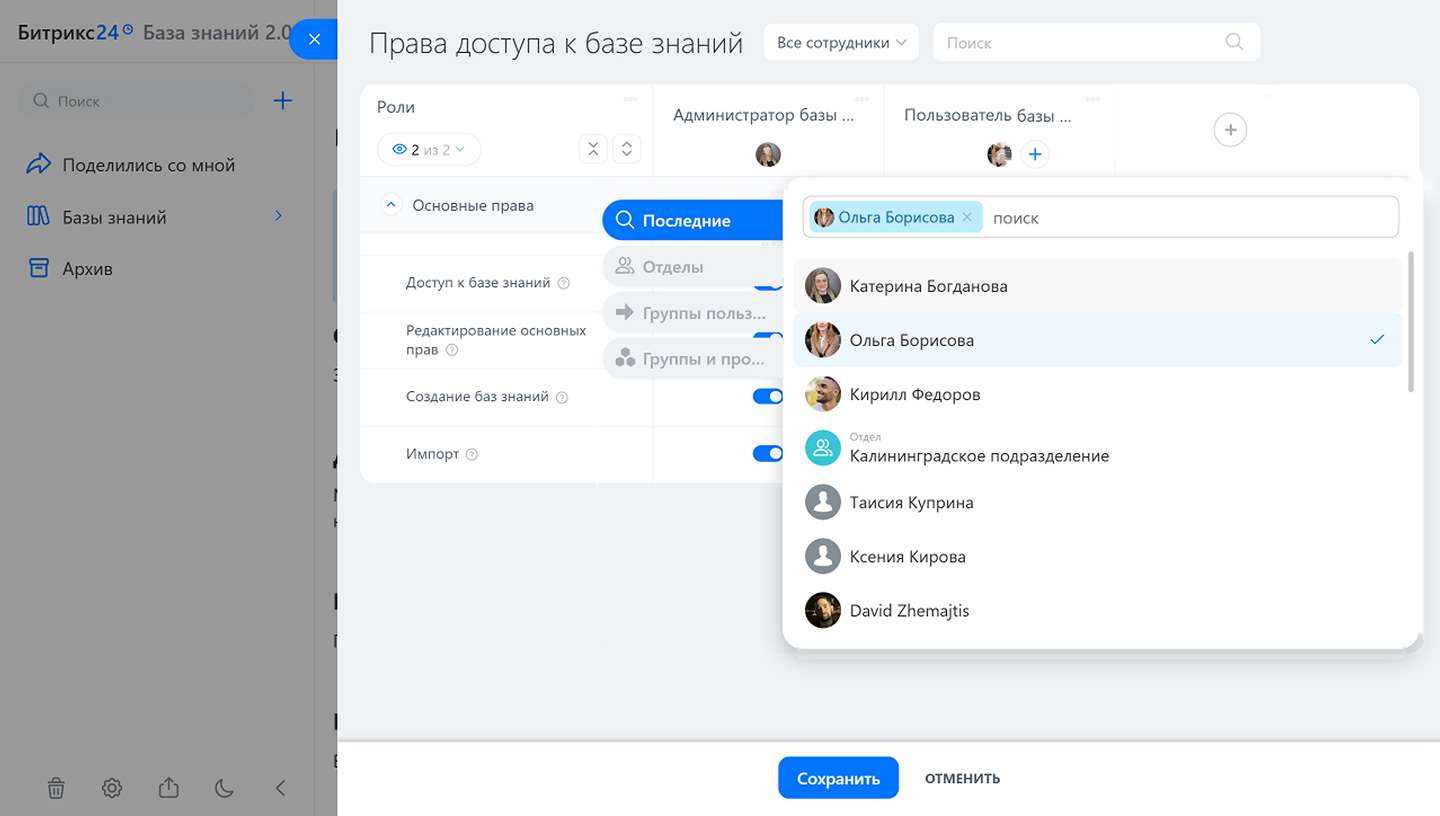
Task: Click the "Администратор базы ..." role title
Action: click(764, 115)
